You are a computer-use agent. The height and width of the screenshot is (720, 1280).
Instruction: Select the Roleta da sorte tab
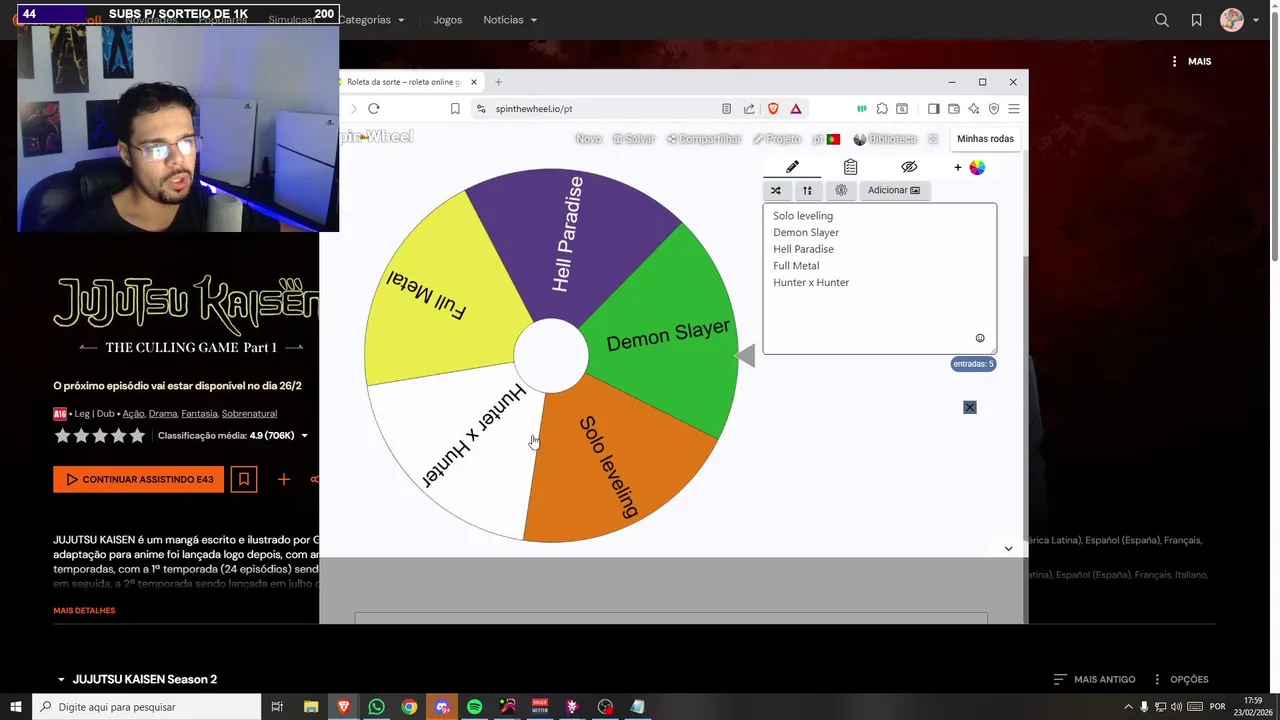click(405, 82)
